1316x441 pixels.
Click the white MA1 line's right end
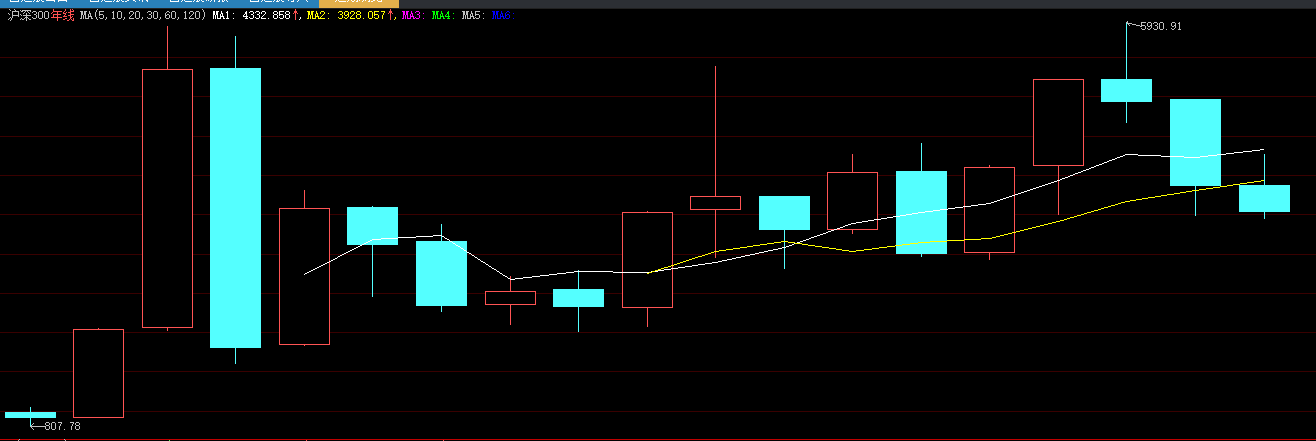[1264, 149]
